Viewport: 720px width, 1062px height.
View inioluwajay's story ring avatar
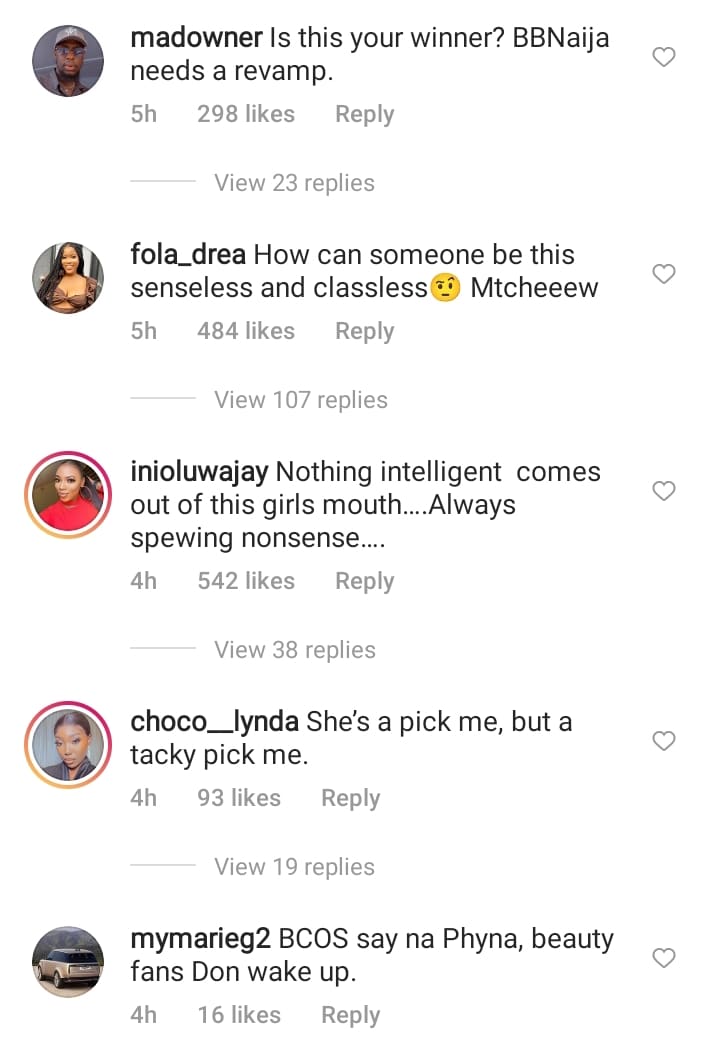click(x=69, y=494)
